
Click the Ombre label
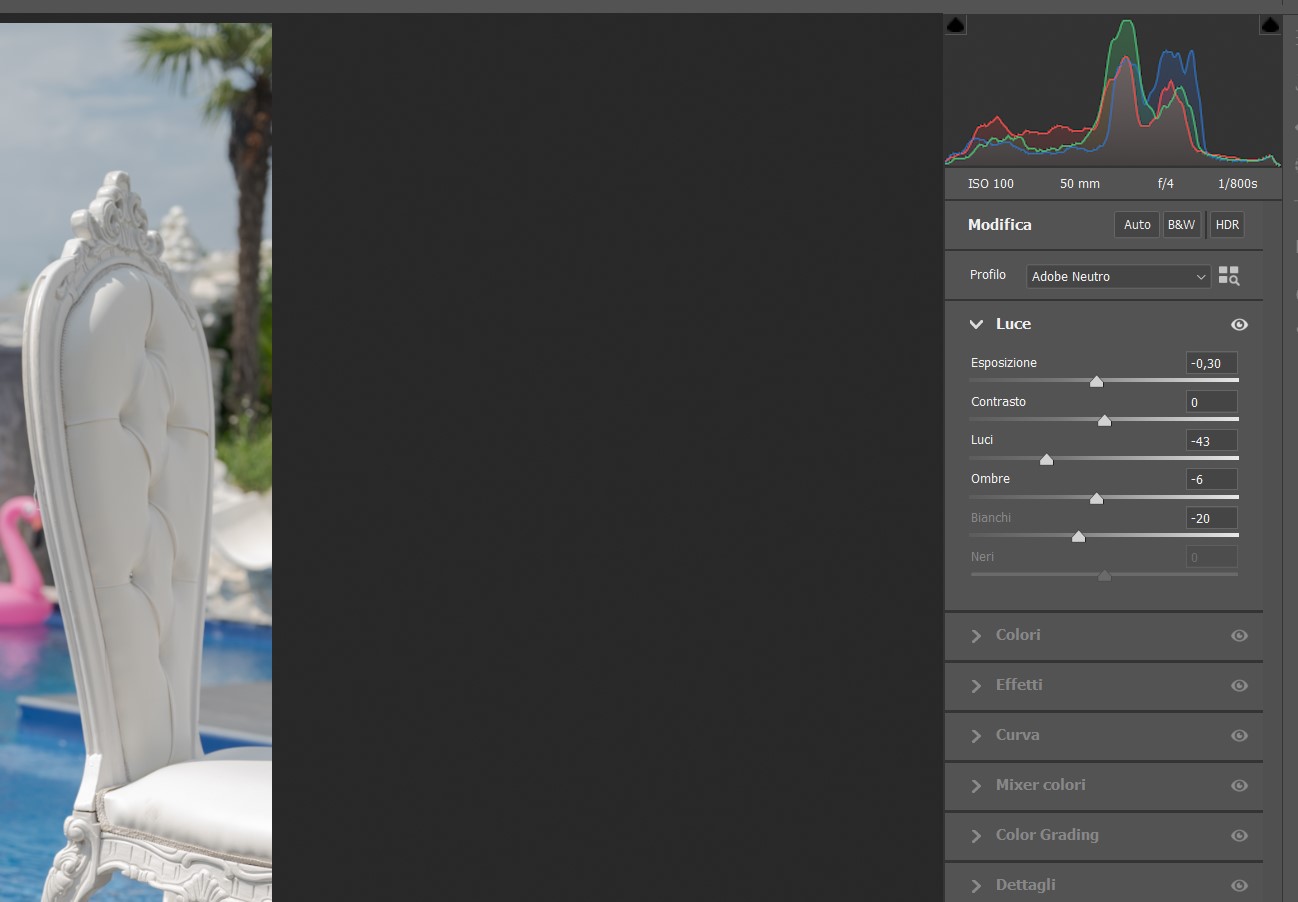(990, 479)
